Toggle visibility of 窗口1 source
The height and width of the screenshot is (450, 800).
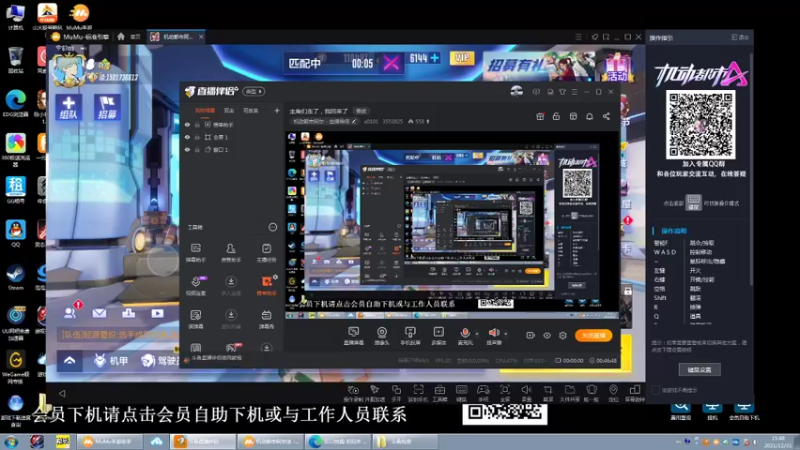point(187,150)
